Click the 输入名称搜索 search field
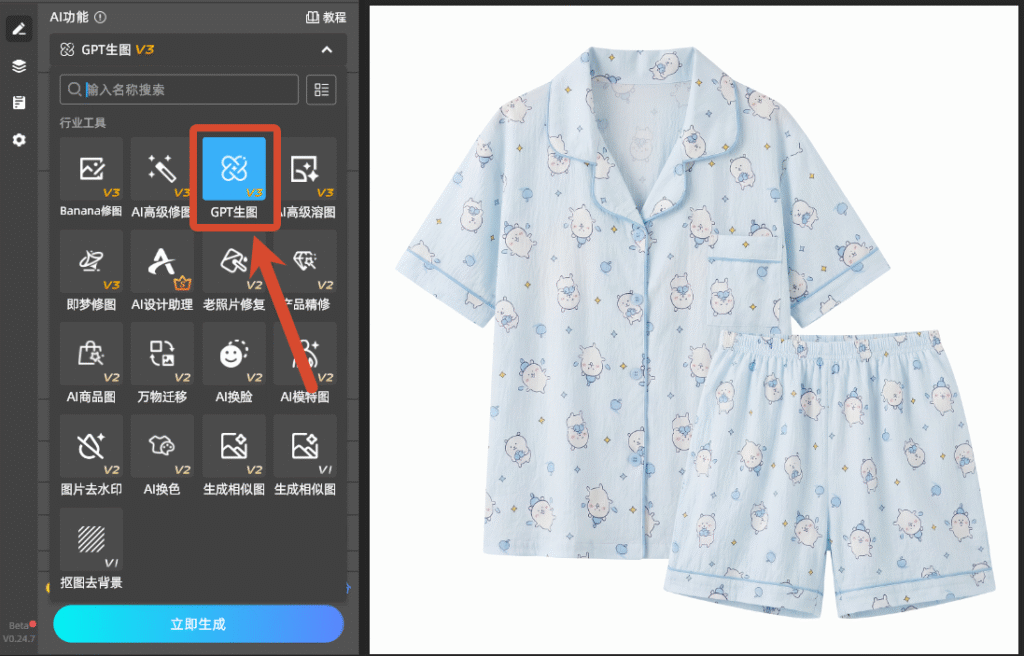Screen dimensions: 1024x656 (179, 90)
